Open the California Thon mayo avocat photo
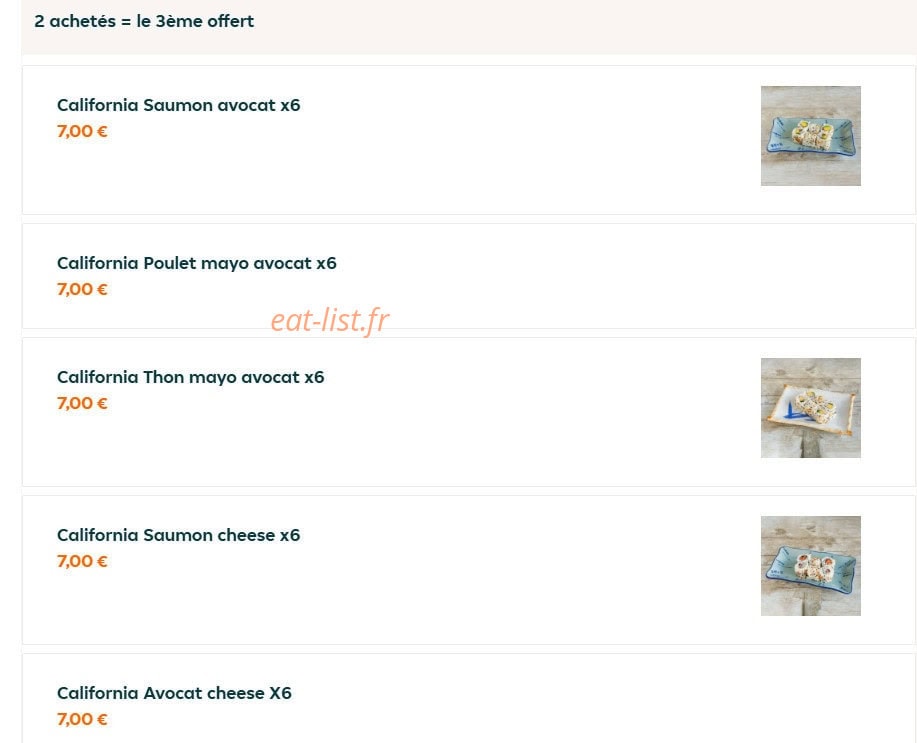This screenshot has width=917, height=743. [x=811, y=408]
